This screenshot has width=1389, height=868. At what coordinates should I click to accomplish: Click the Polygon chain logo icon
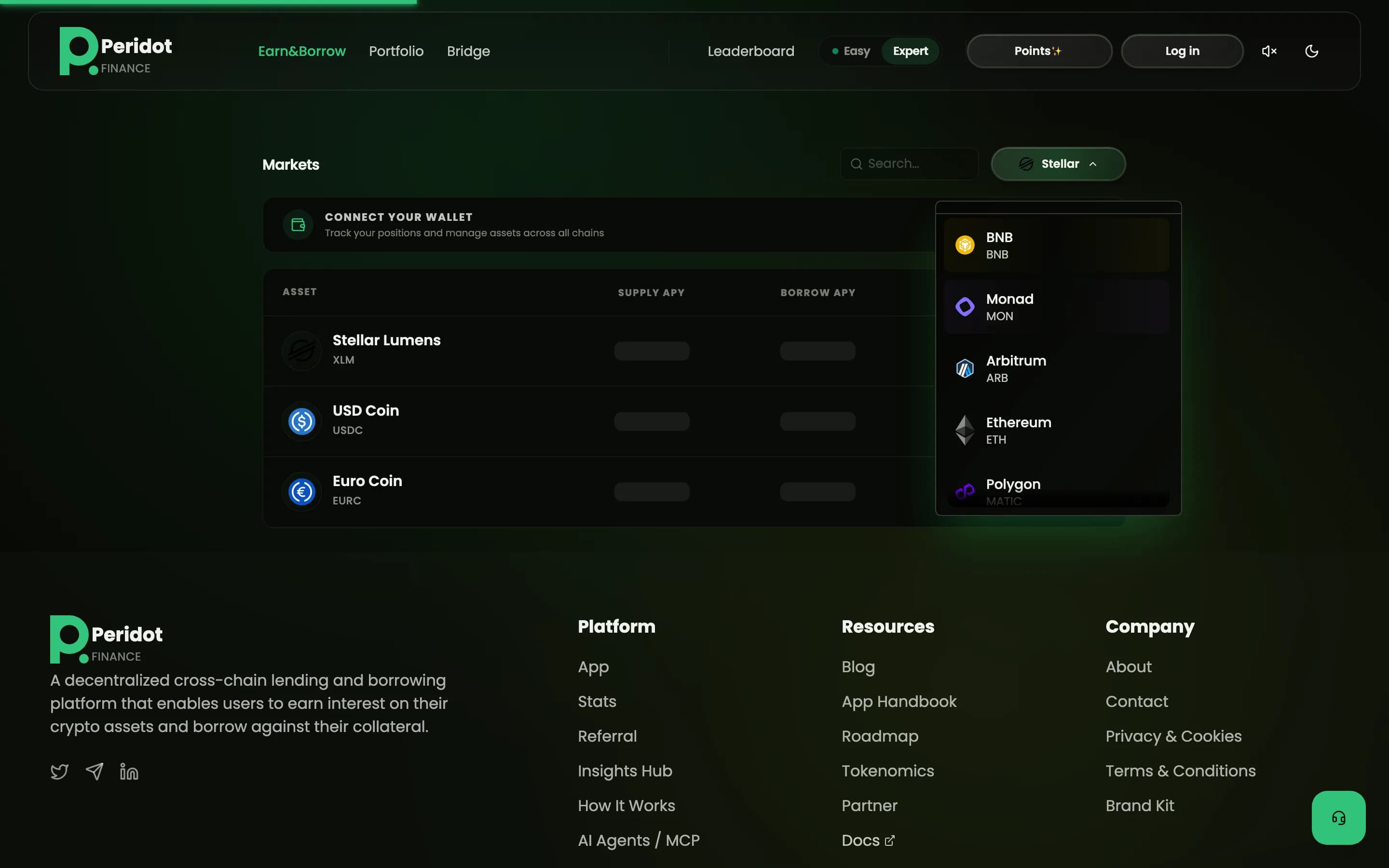click(965, 491)
